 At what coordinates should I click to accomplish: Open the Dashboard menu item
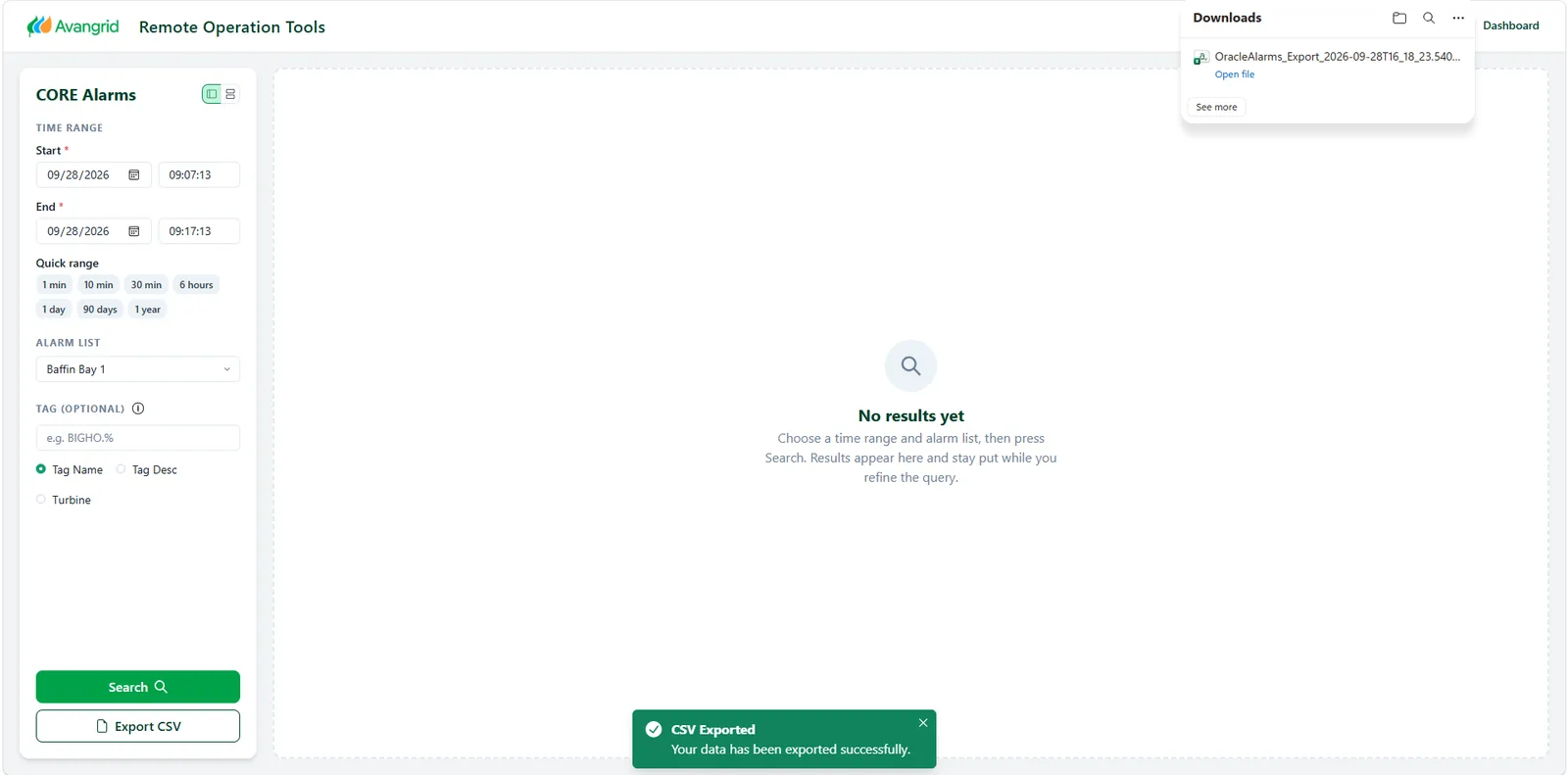1510,25
